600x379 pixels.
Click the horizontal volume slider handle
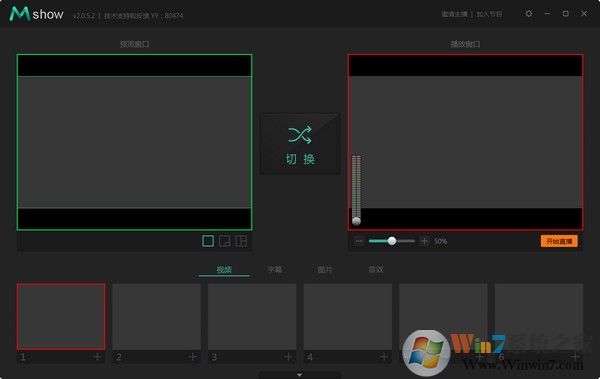(392, 241)
